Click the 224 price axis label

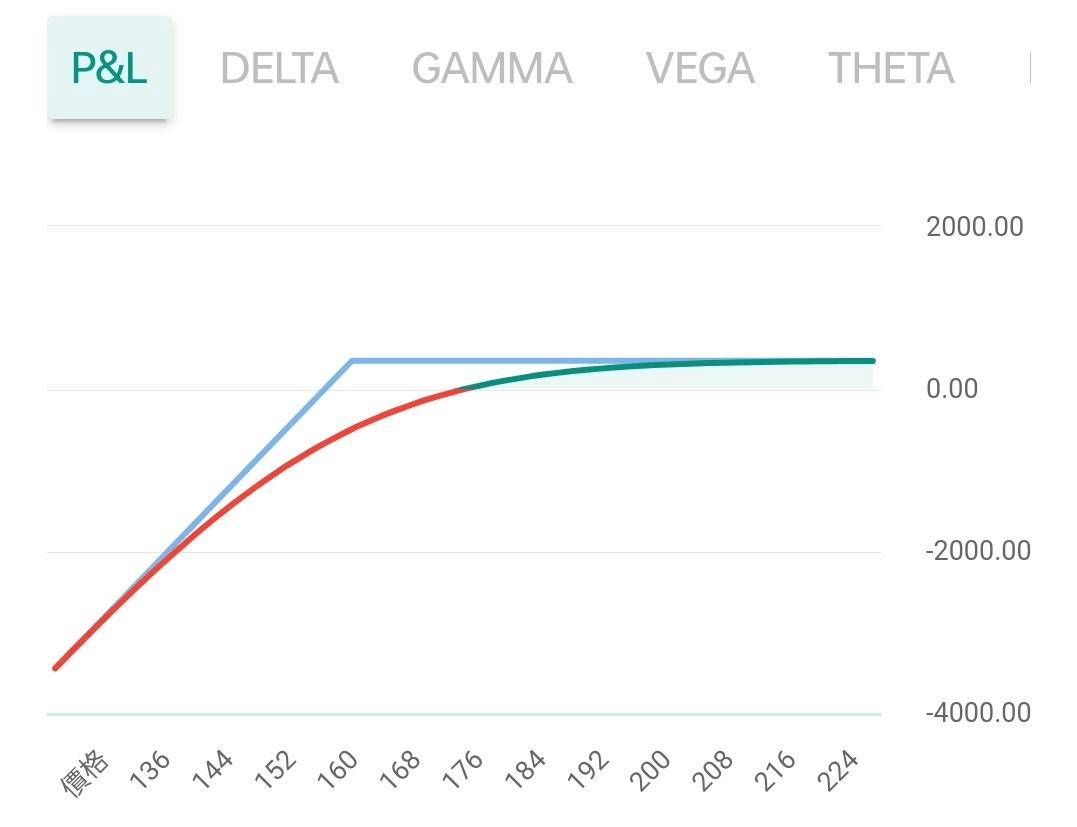tap(841, 770)
